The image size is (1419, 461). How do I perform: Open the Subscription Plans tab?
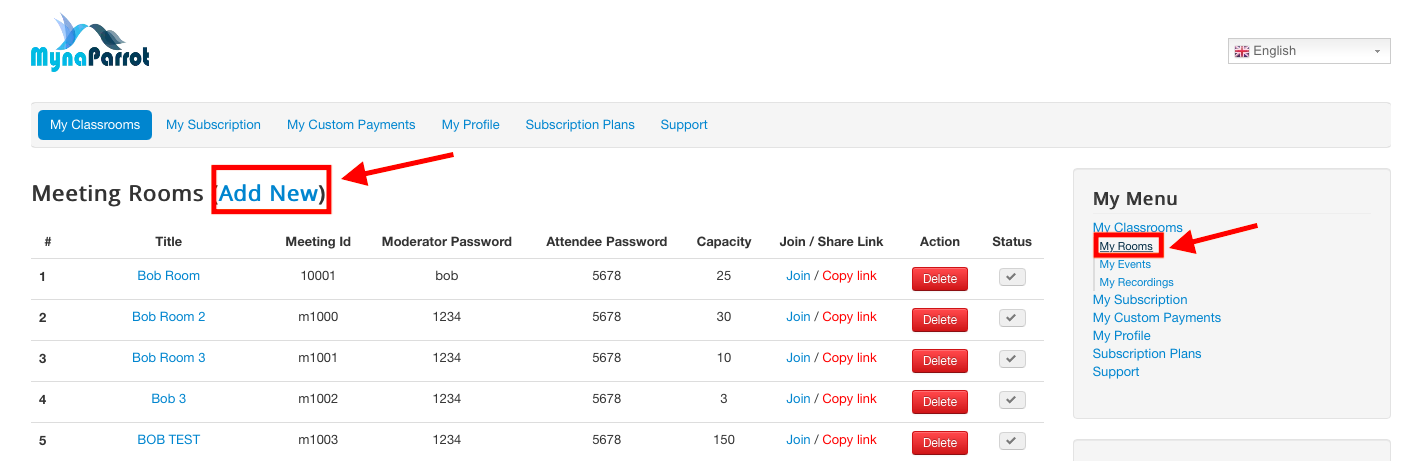pos(580,125)
